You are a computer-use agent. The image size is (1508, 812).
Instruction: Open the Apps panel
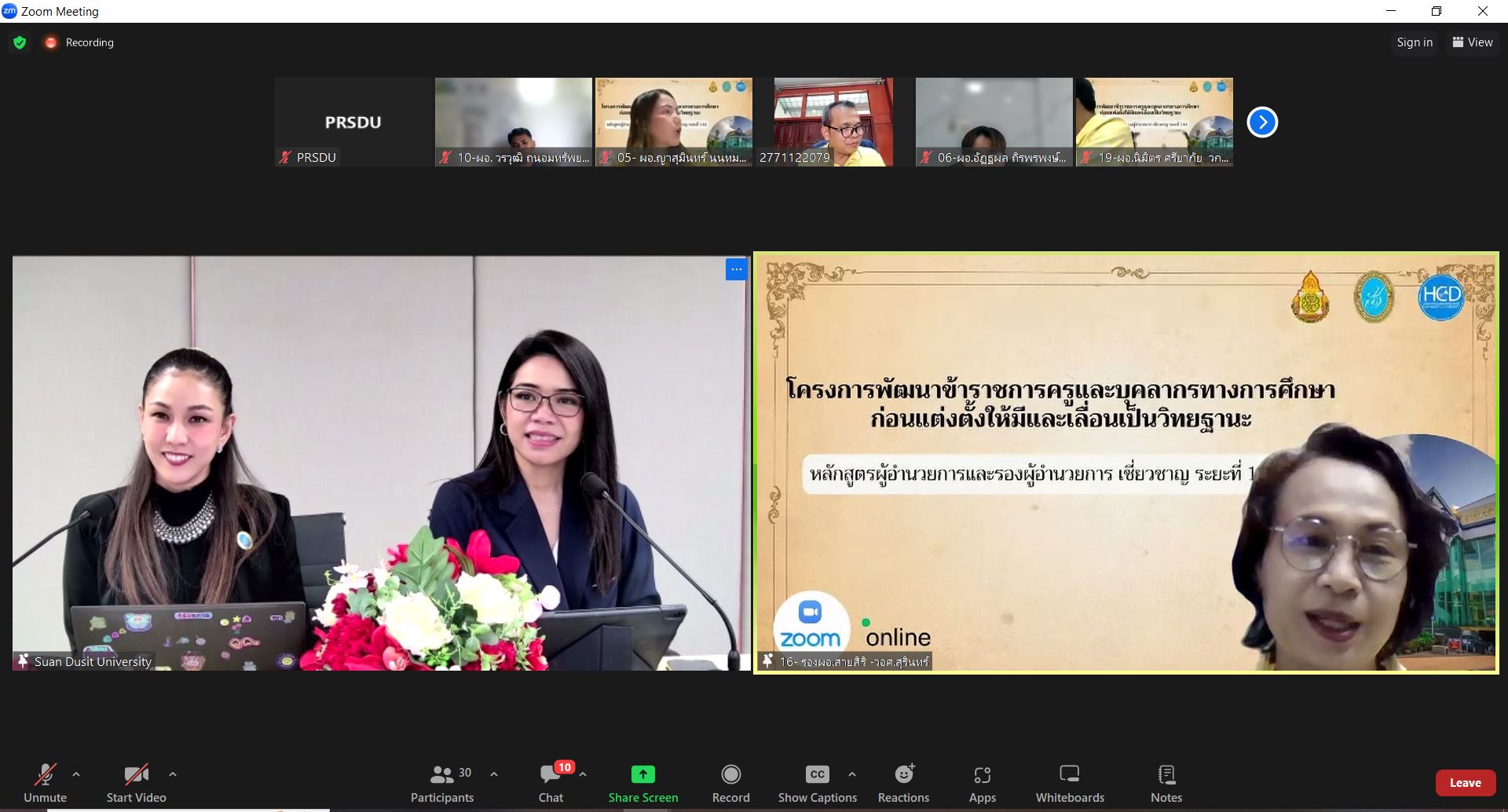click(982, 784)
